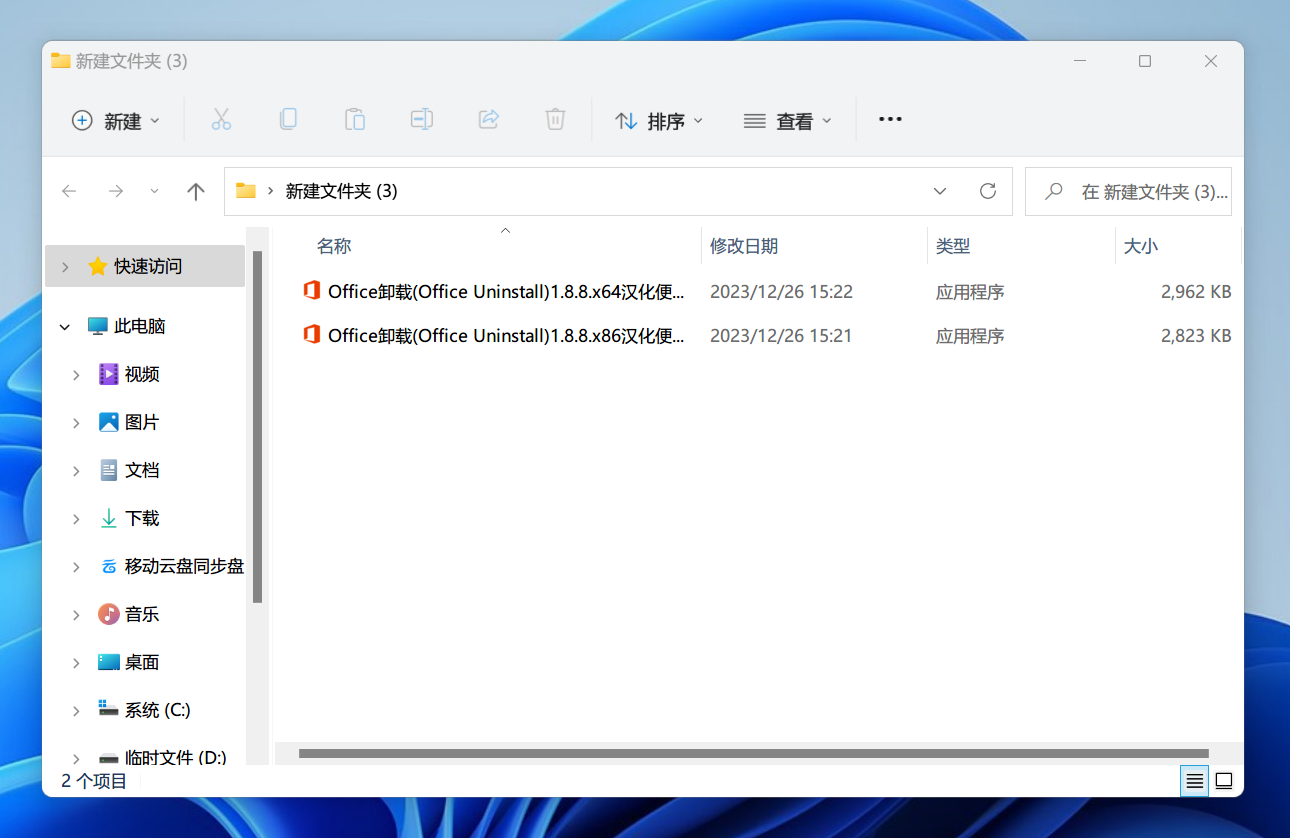
Task: Click the Share icon in toolbar
Action: point(489,120)
